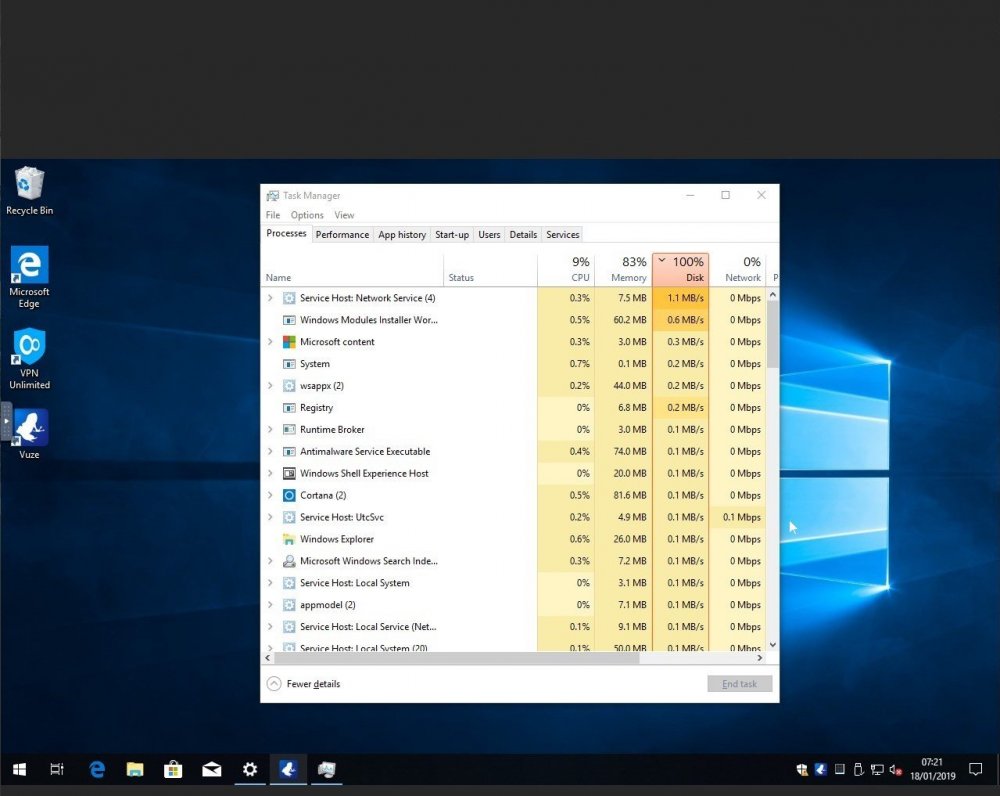Switch to Vuze on the taskbar
The height and width of the screenshot is (796, 1000).
288,769
